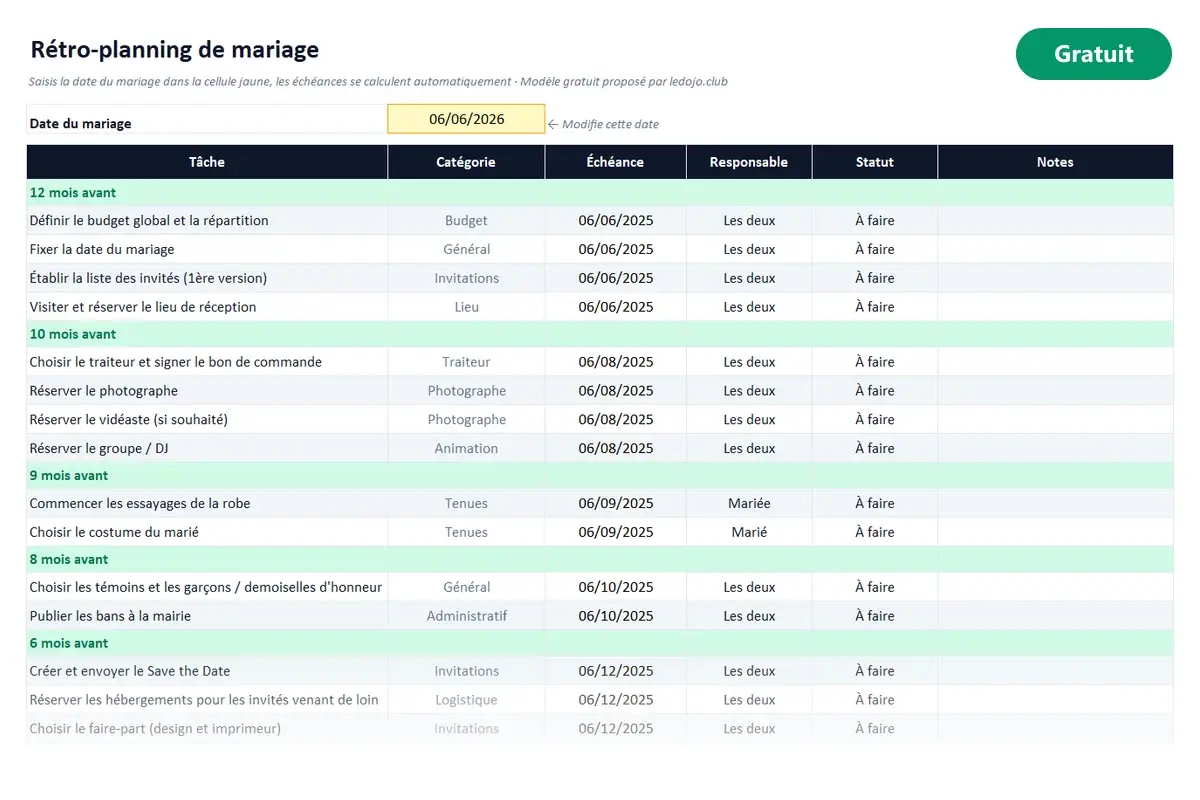Screen dimensions: 1200x800
Task: Click 'À faire' status in DJ row
Action: (875, 449)
